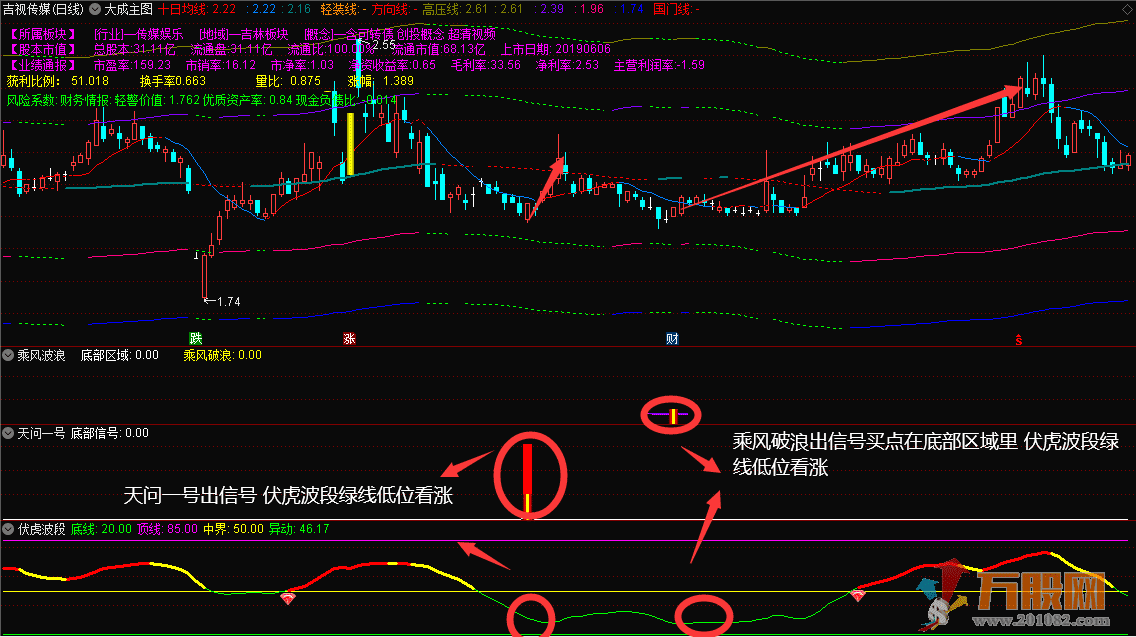Click the blue 财 marker icon
Image resolution: width=1136 pixels, height=637 pixels.
click(x=672, y=338)
